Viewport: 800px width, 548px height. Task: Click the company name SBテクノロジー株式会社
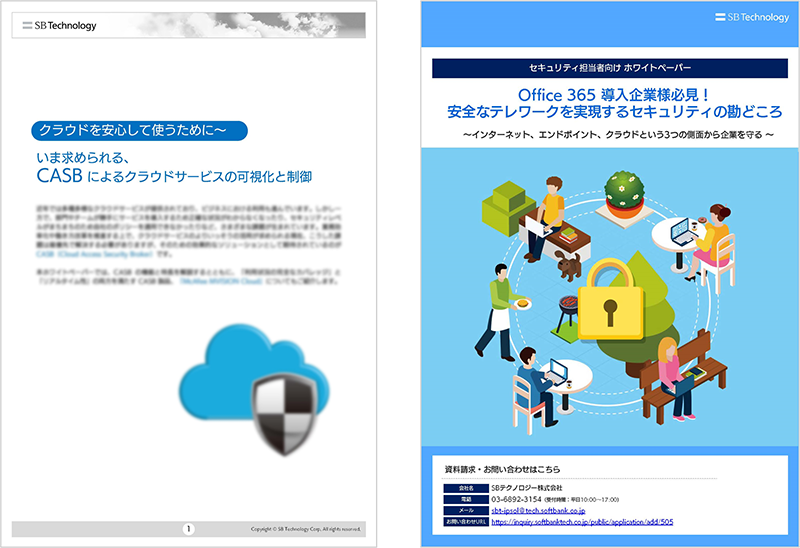527,488
